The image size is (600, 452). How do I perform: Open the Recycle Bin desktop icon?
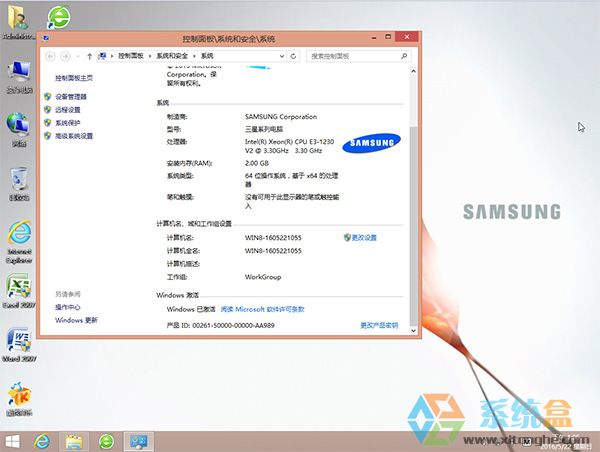pyautogui.click(x=19, y=184)
